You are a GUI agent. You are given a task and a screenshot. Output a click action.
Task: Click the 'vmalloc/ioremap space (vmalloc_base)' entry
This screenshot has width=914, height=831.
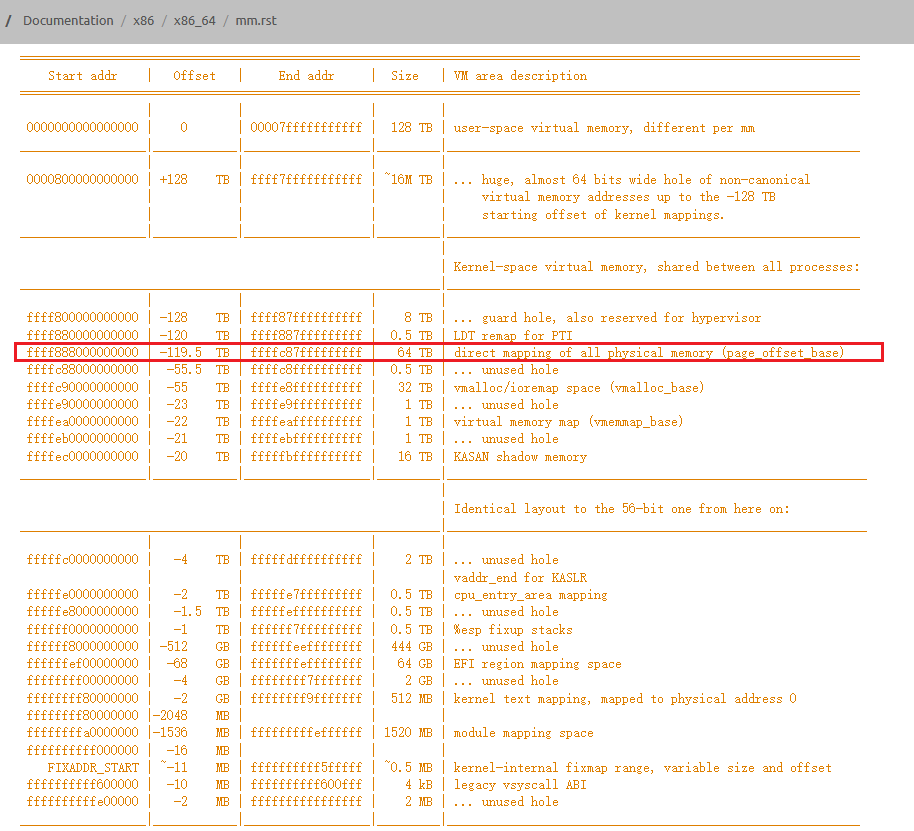(578, 388)
